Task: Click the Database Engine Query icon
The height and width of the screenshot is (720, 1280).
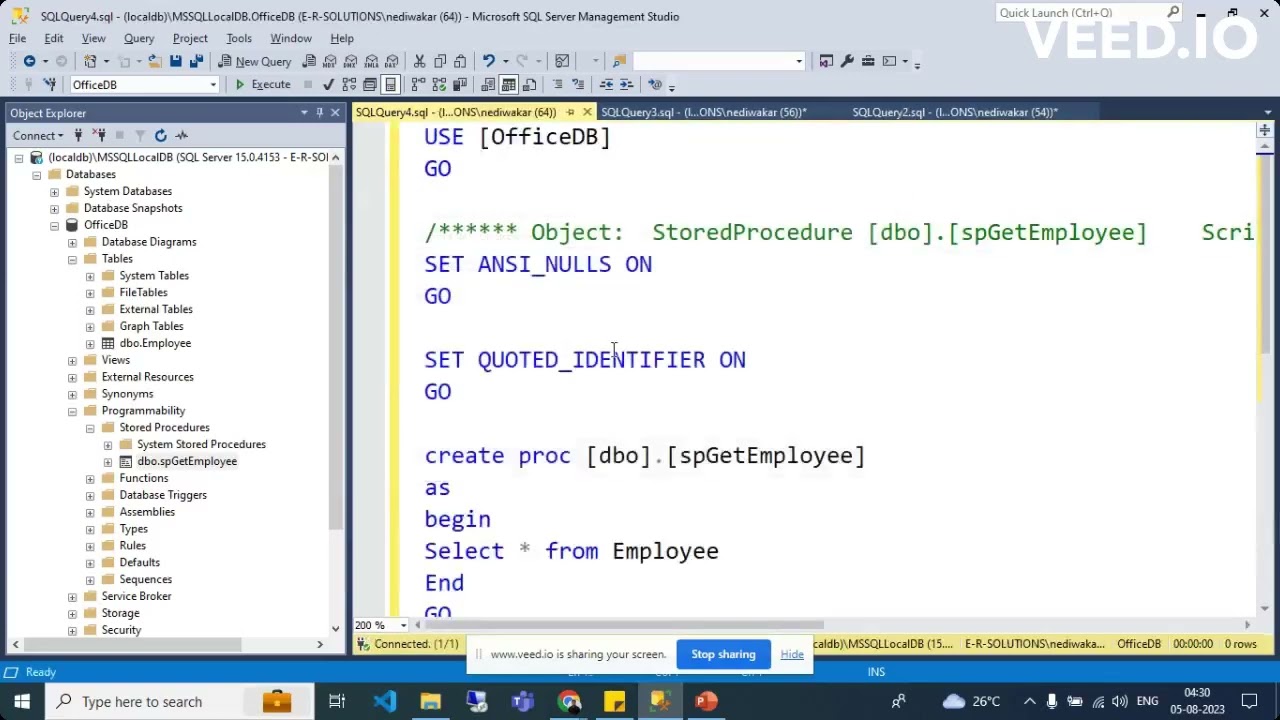Action: pos(310,61)
